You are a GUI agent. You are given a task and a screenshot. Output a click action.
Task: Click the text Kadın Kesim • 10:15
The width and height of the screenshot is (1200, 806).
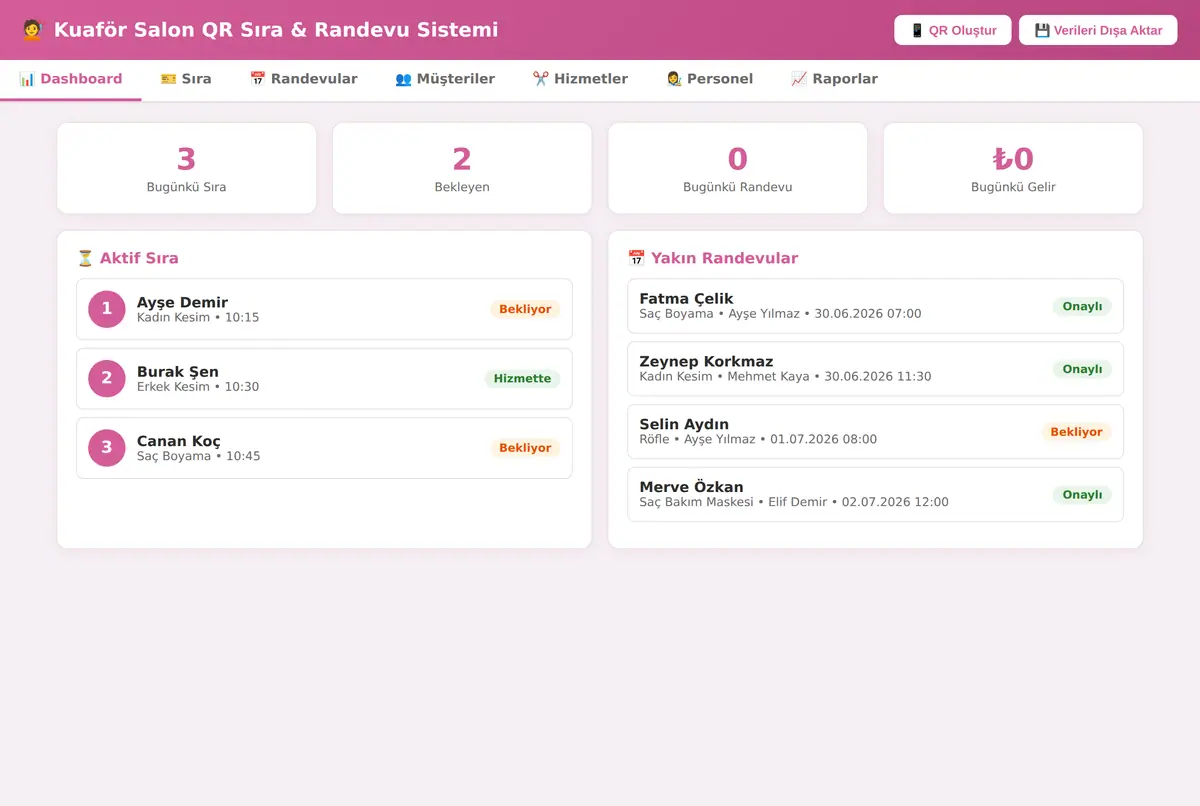(x=198, y=318)
